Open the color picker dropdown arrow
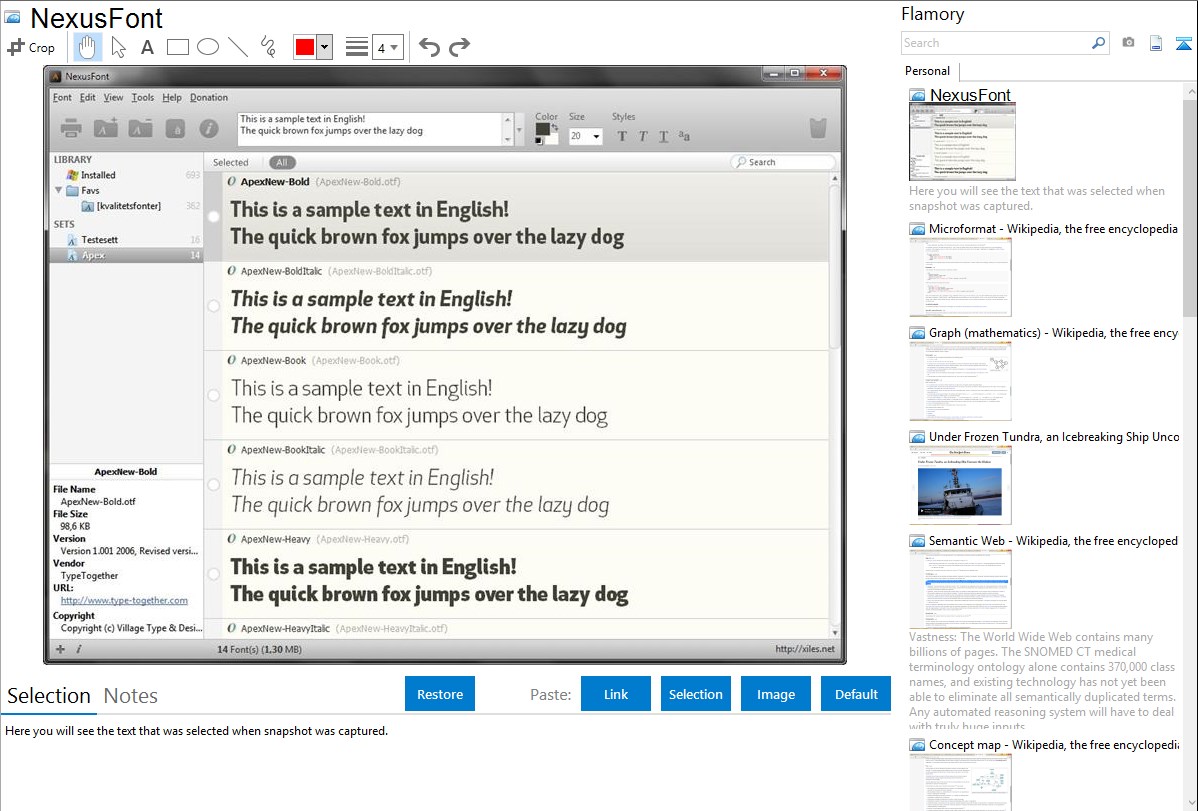The width and height of the screenshot is (1198, 811). coord(324,47)
